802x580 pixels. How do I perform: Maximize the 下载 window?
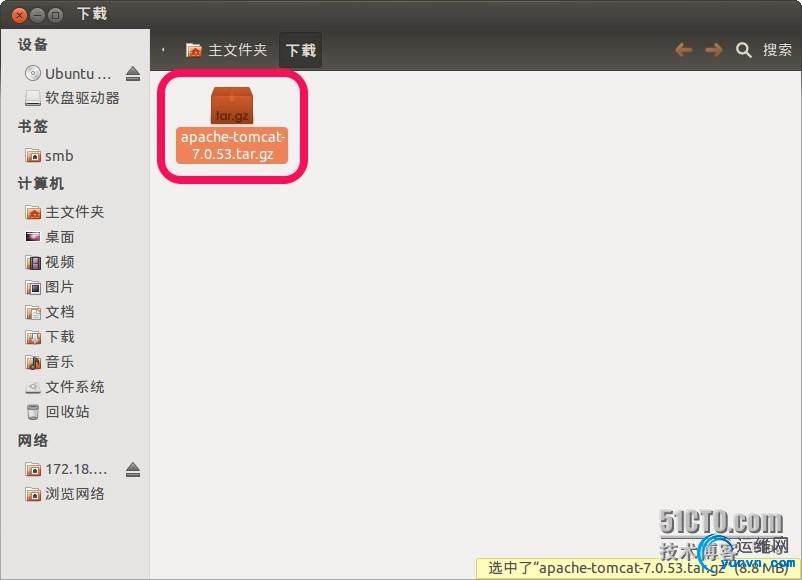pos(55,15)
